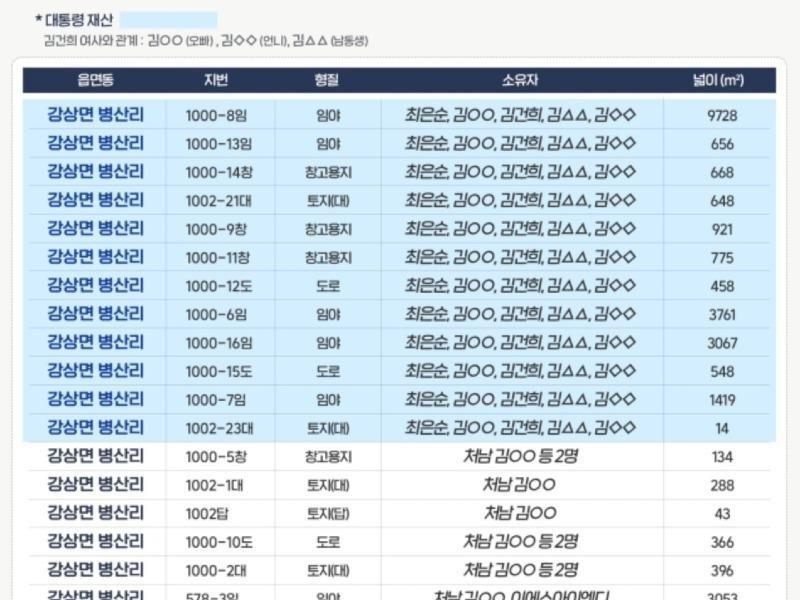Click the 지번 column header
The height and width of the screenshot is (600, 800).
pyautogui.click(x=216, y=80)
